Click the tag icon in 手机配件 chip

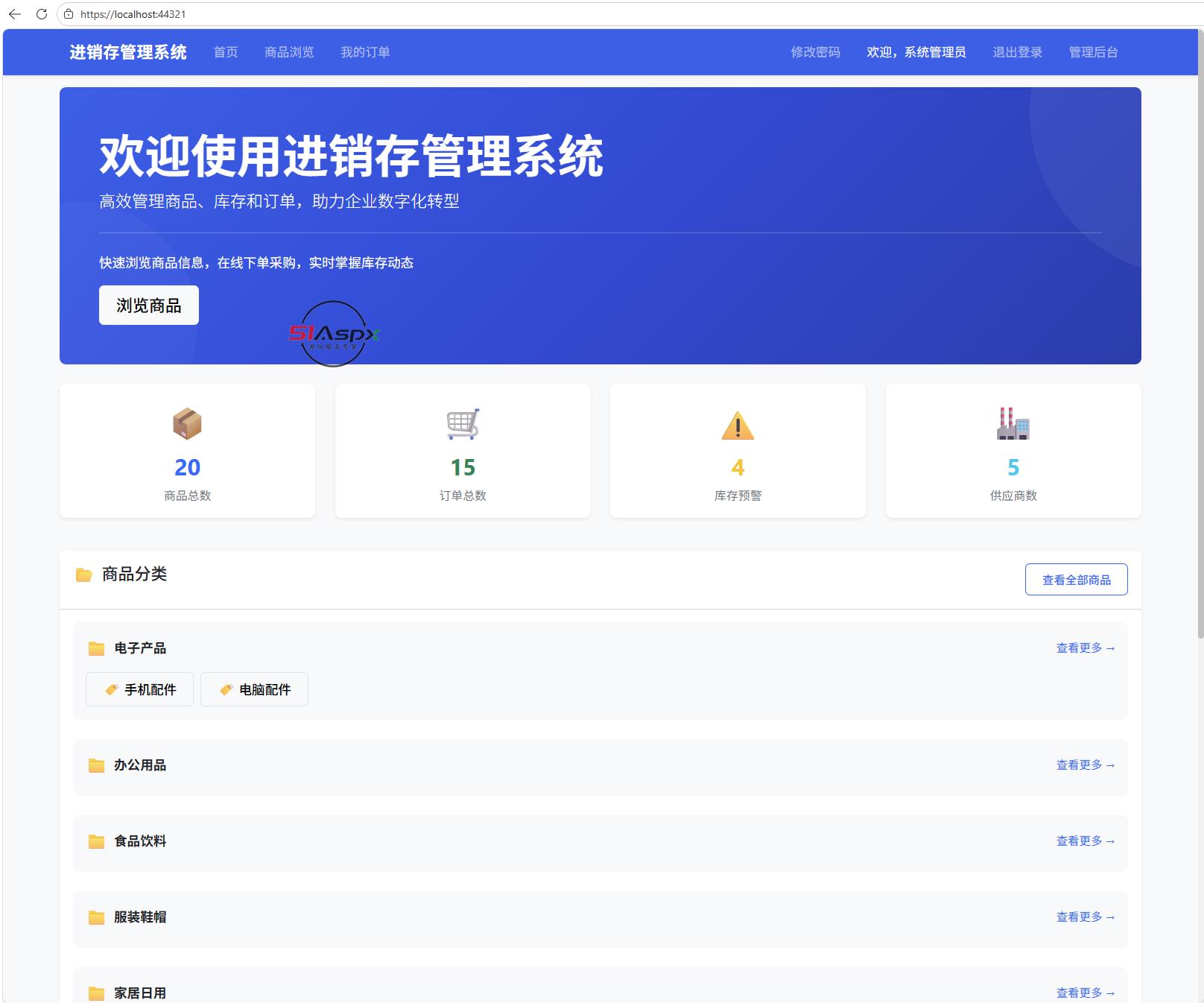112,690
